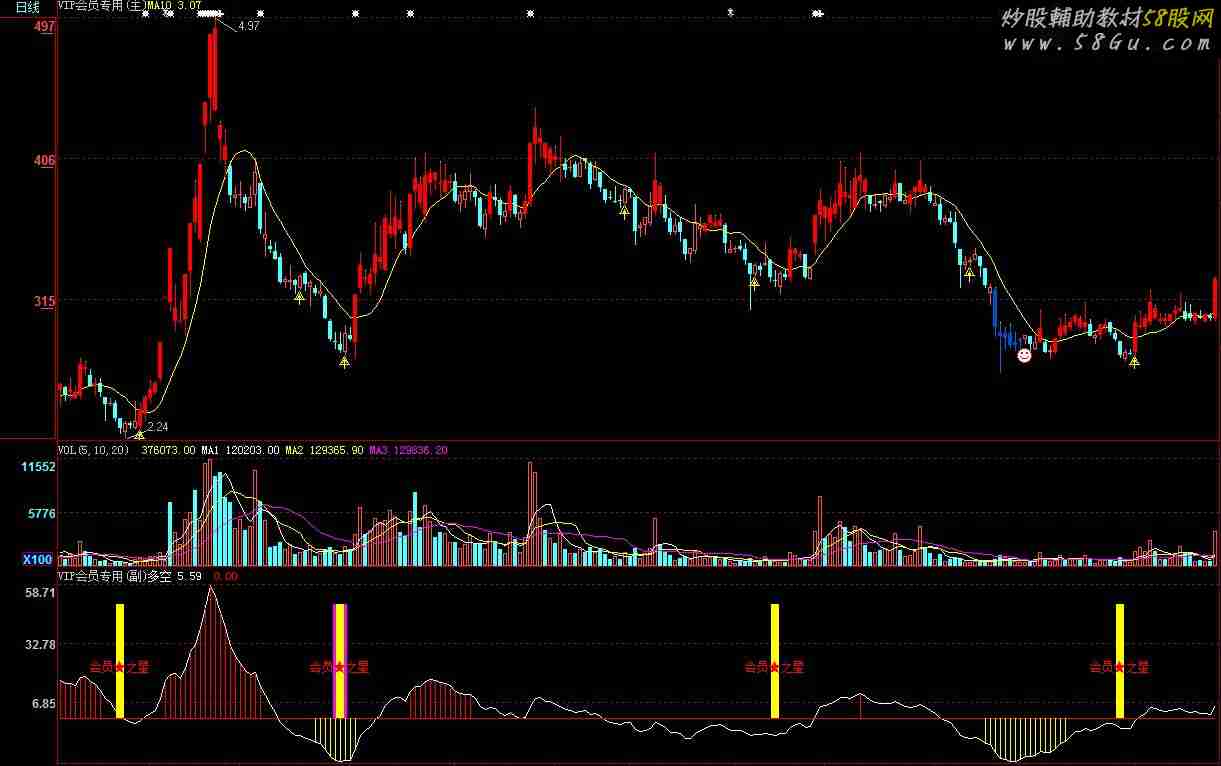Click the star marker cluster above the 4.97 peak
The width and height of the screenshot is (1221, 766).
[211, 14]
